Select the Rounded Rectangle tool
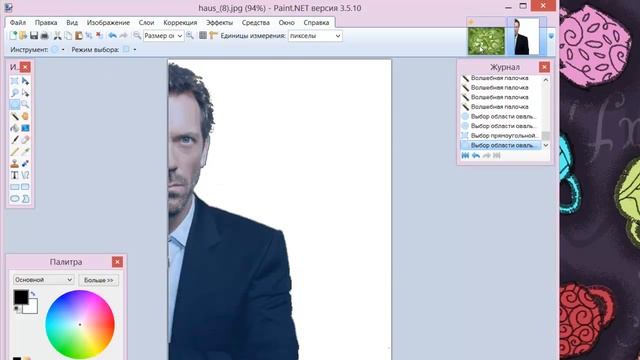 click(25, 187)
